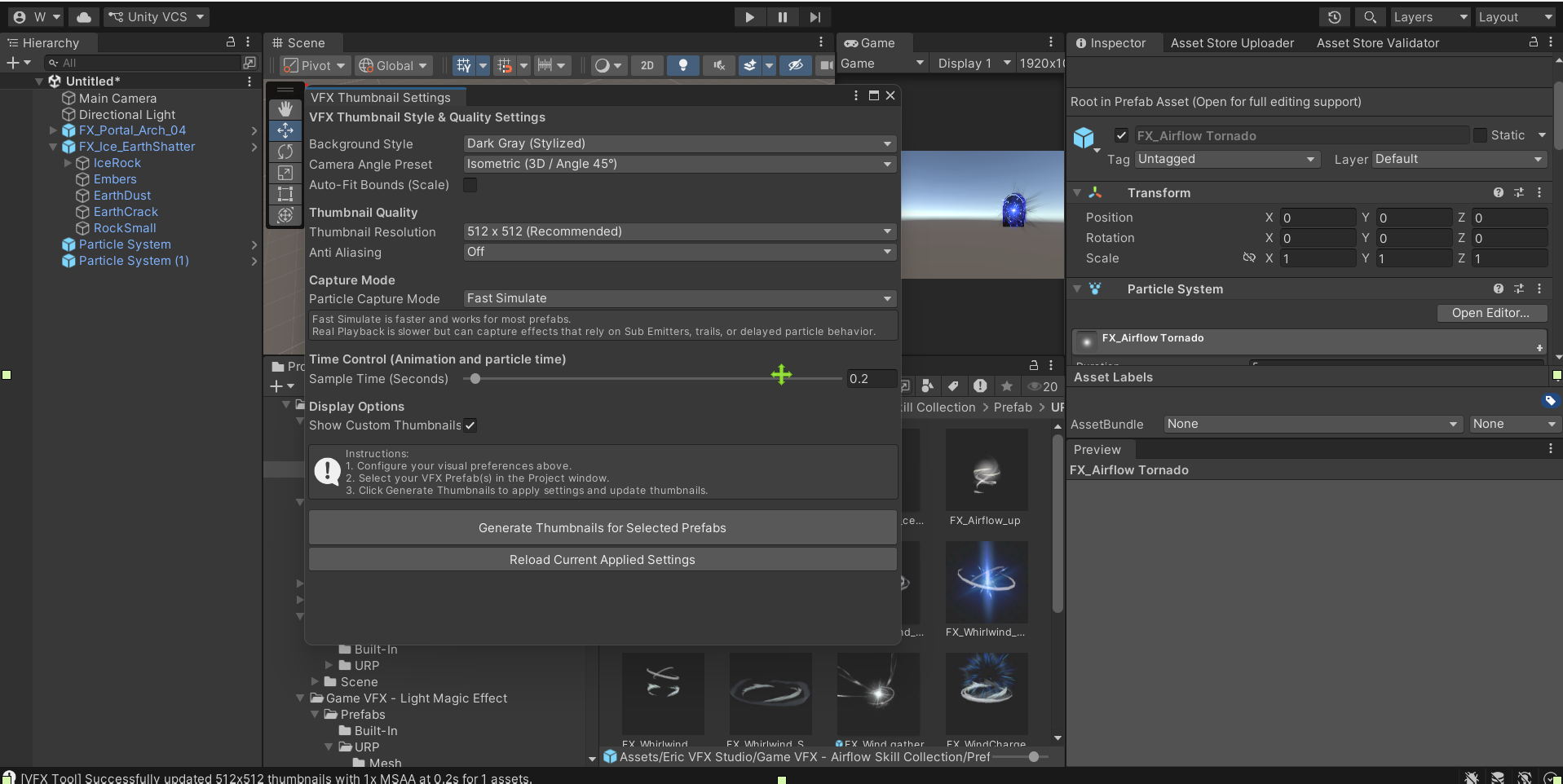Screen dimensions: 1563x784
Task: Toggle the FX_Airflow Tornado active checkbox
Action: pos(1122,136)
